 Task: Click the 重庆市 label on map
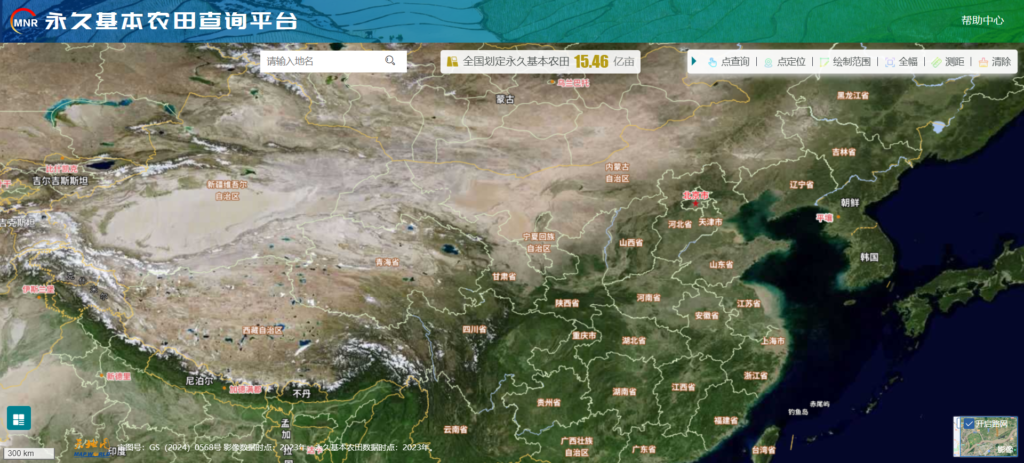tap(584, 336)
